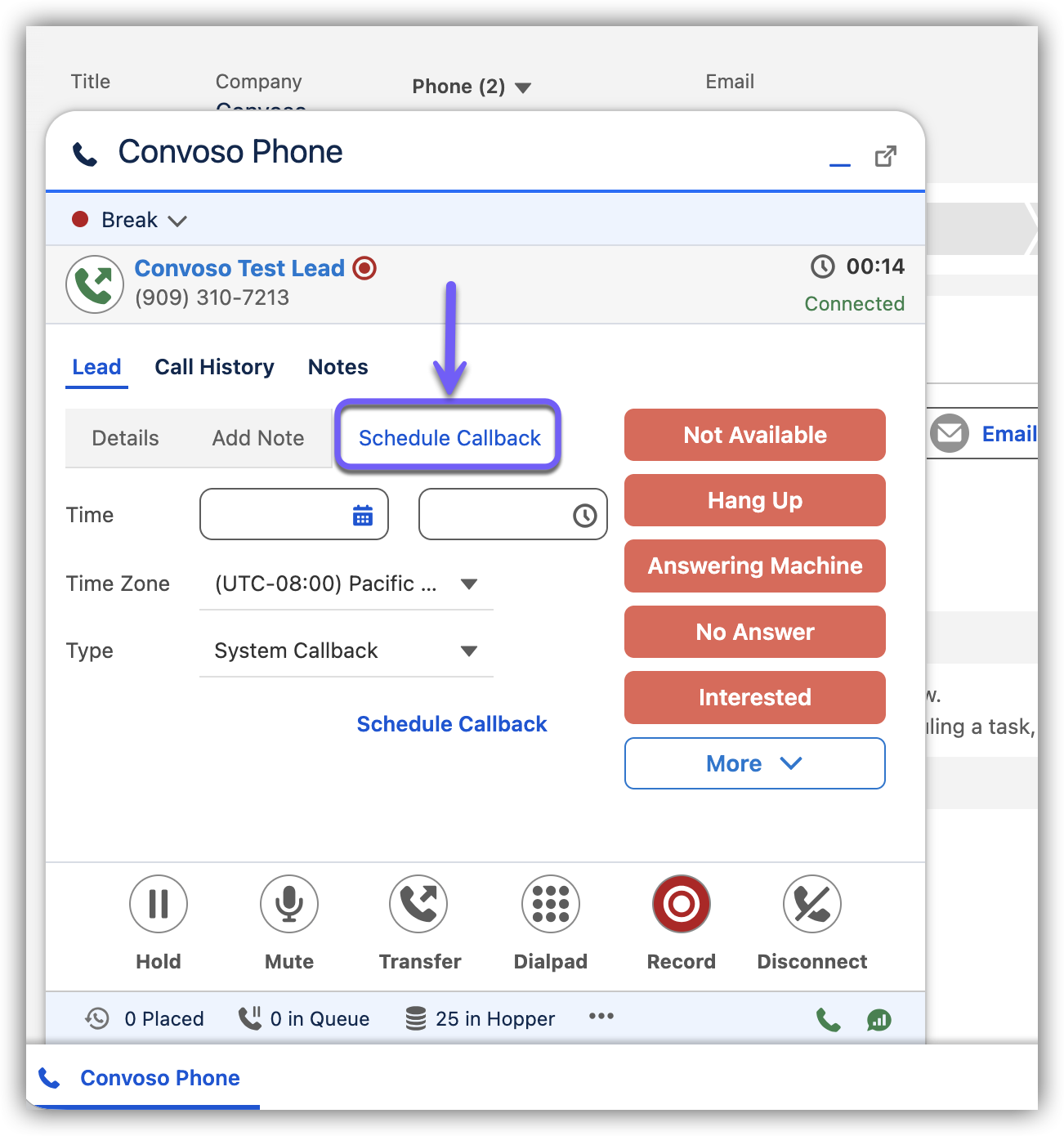Toggle call recording with Record button
Image resolution: width=1064 pixels, height=1136 pixels.
click(x=682, y=904)
